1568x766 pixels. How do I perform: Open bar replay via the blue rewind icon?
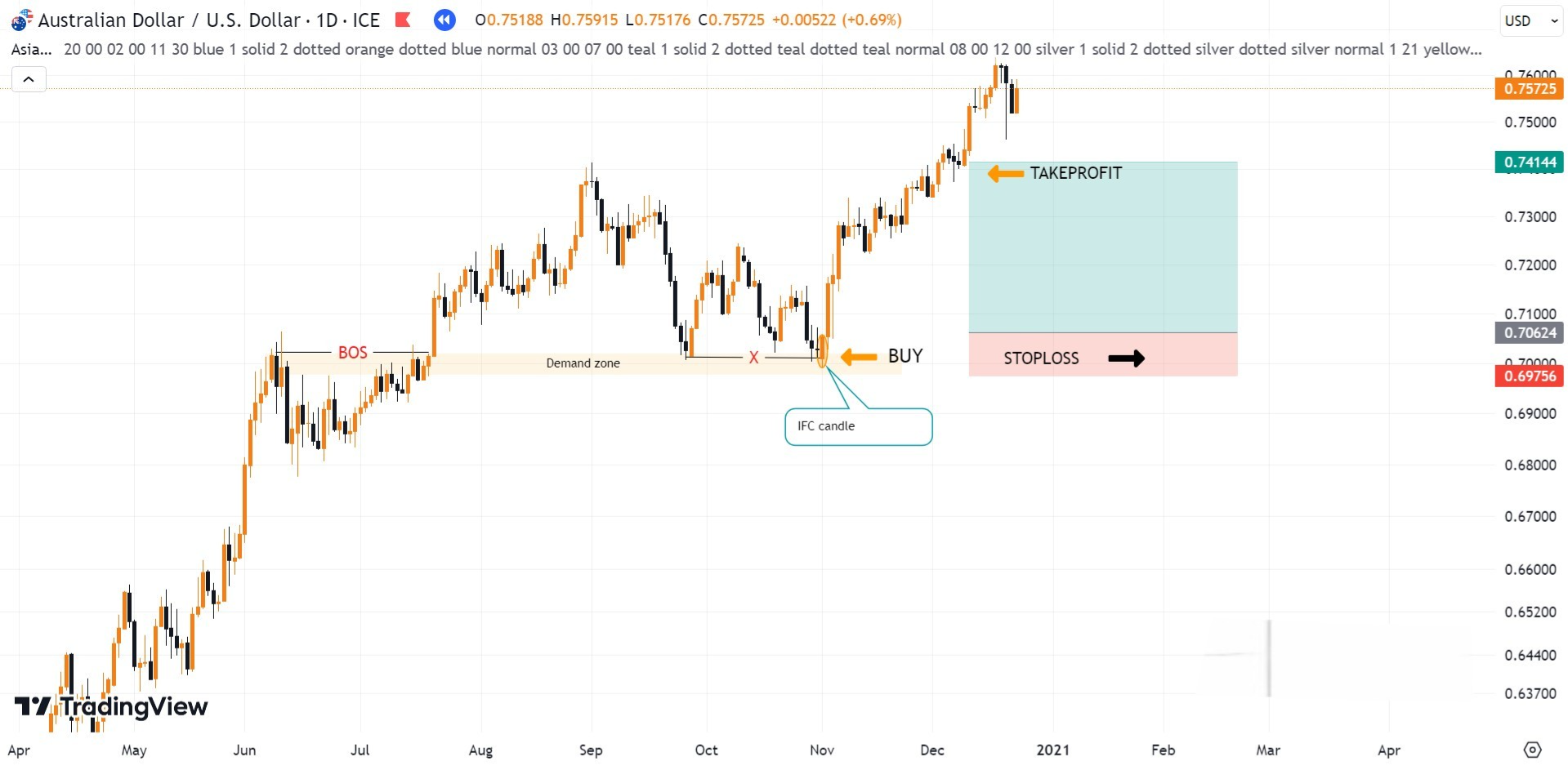(444, 20)
